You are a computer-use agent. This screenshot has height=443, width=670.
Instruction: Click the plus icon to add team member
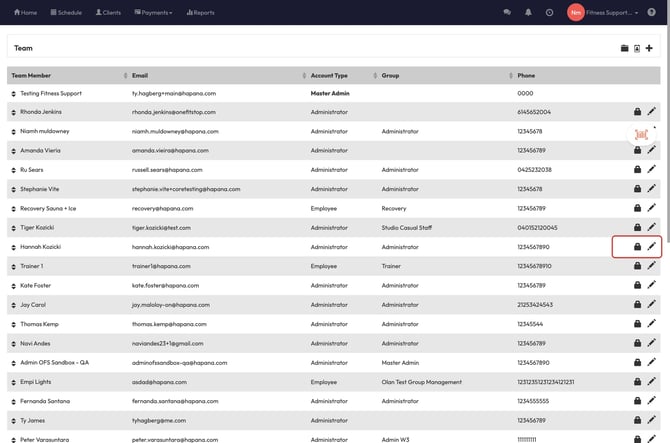pyautogui.click(x=649, y=48)
